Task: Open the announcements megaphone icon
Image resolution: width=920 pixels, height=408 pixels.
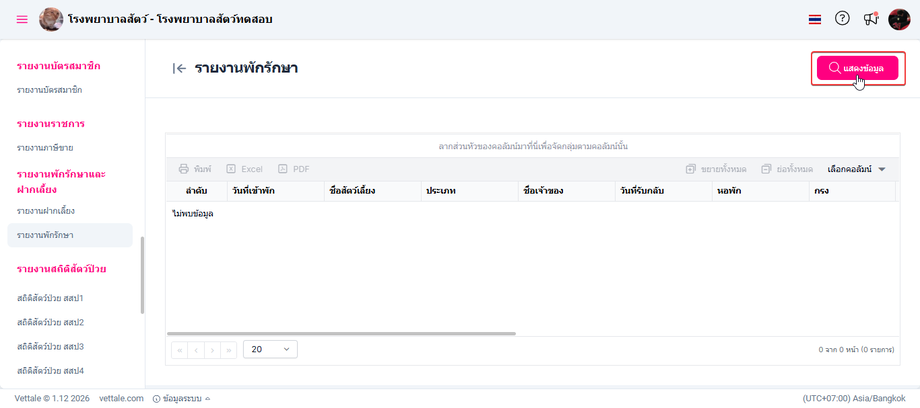Action: (x=871, y=19)
